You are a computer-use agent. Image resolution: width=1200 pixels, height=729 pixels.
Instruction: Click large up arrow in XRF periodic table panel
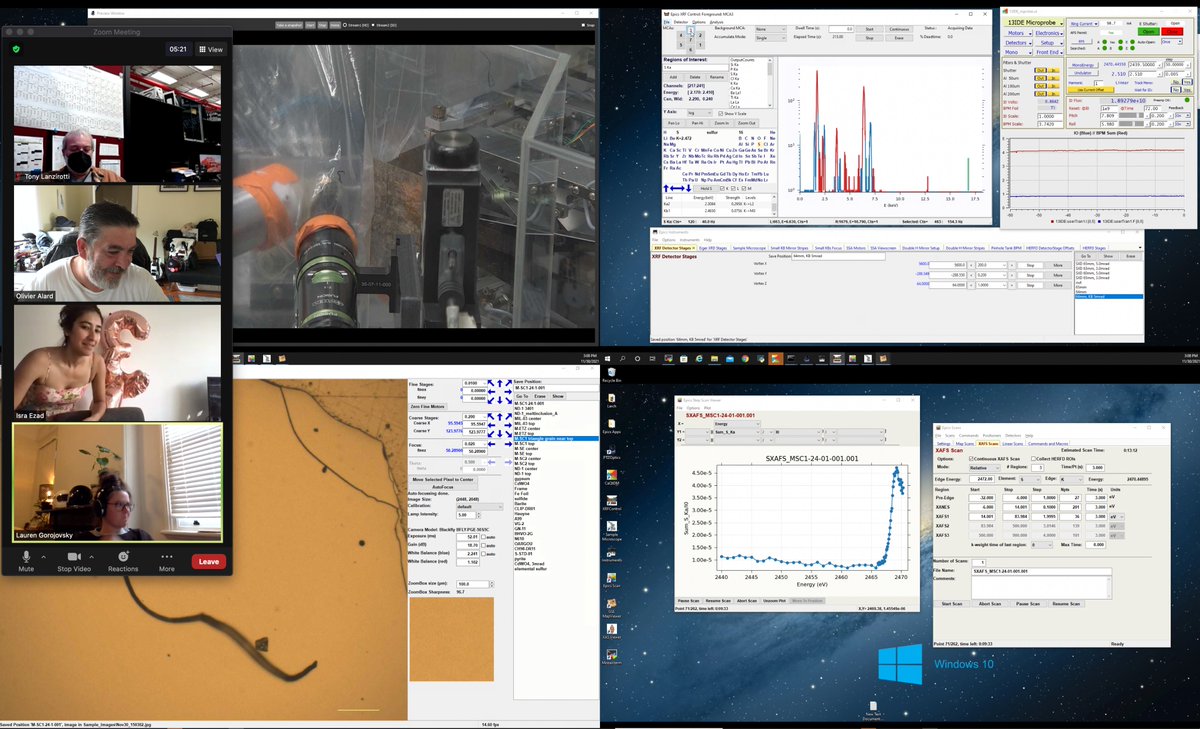point(666,188)
